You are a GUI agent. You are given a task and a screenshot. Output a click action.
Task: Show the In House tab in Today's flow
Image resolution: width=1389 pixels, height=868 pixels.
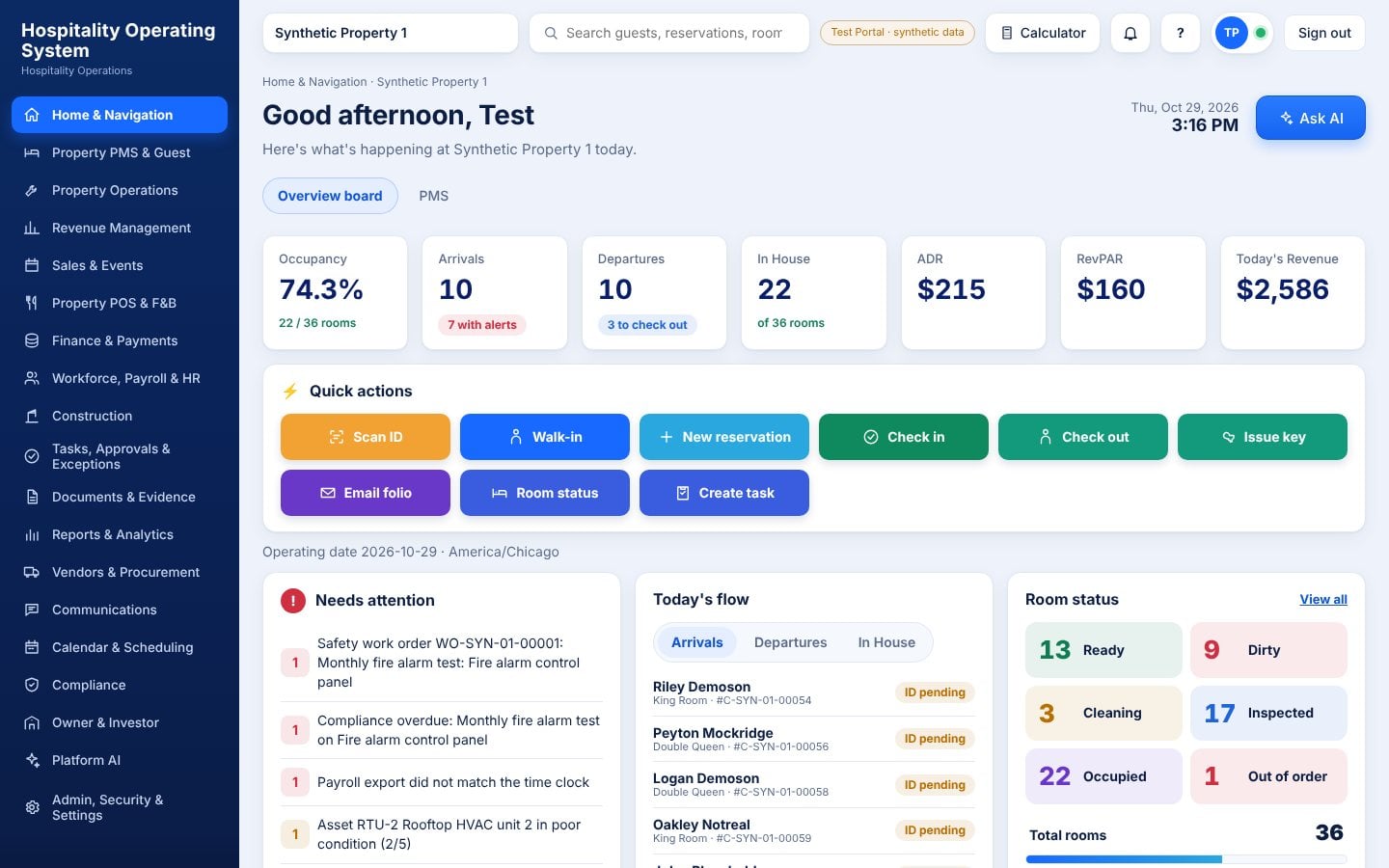(x=886, y=642)
